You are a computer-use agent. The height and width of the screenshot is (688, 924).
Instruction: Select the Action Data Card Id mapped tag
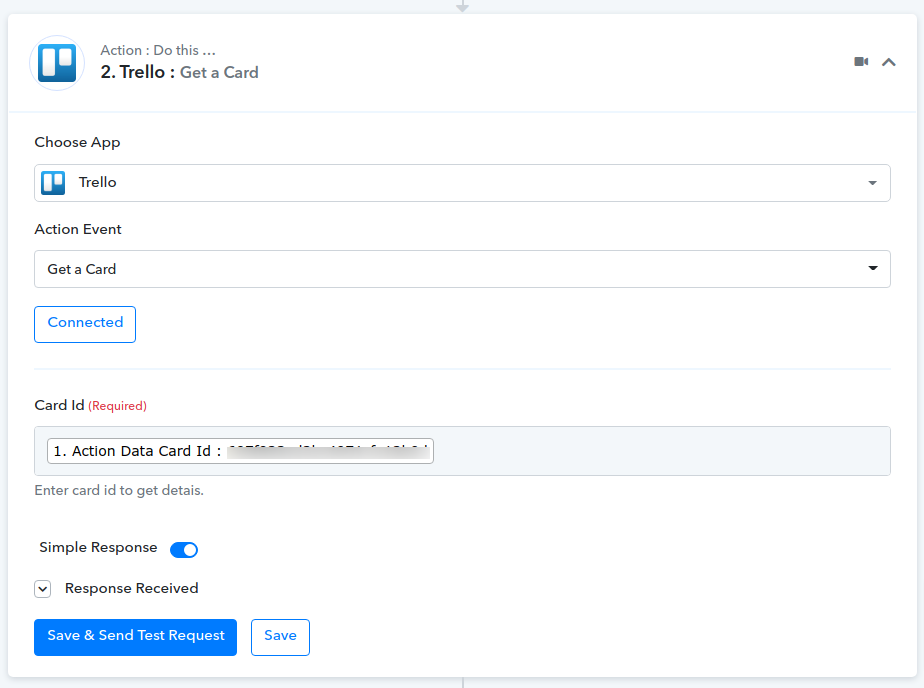pos(240,451)
